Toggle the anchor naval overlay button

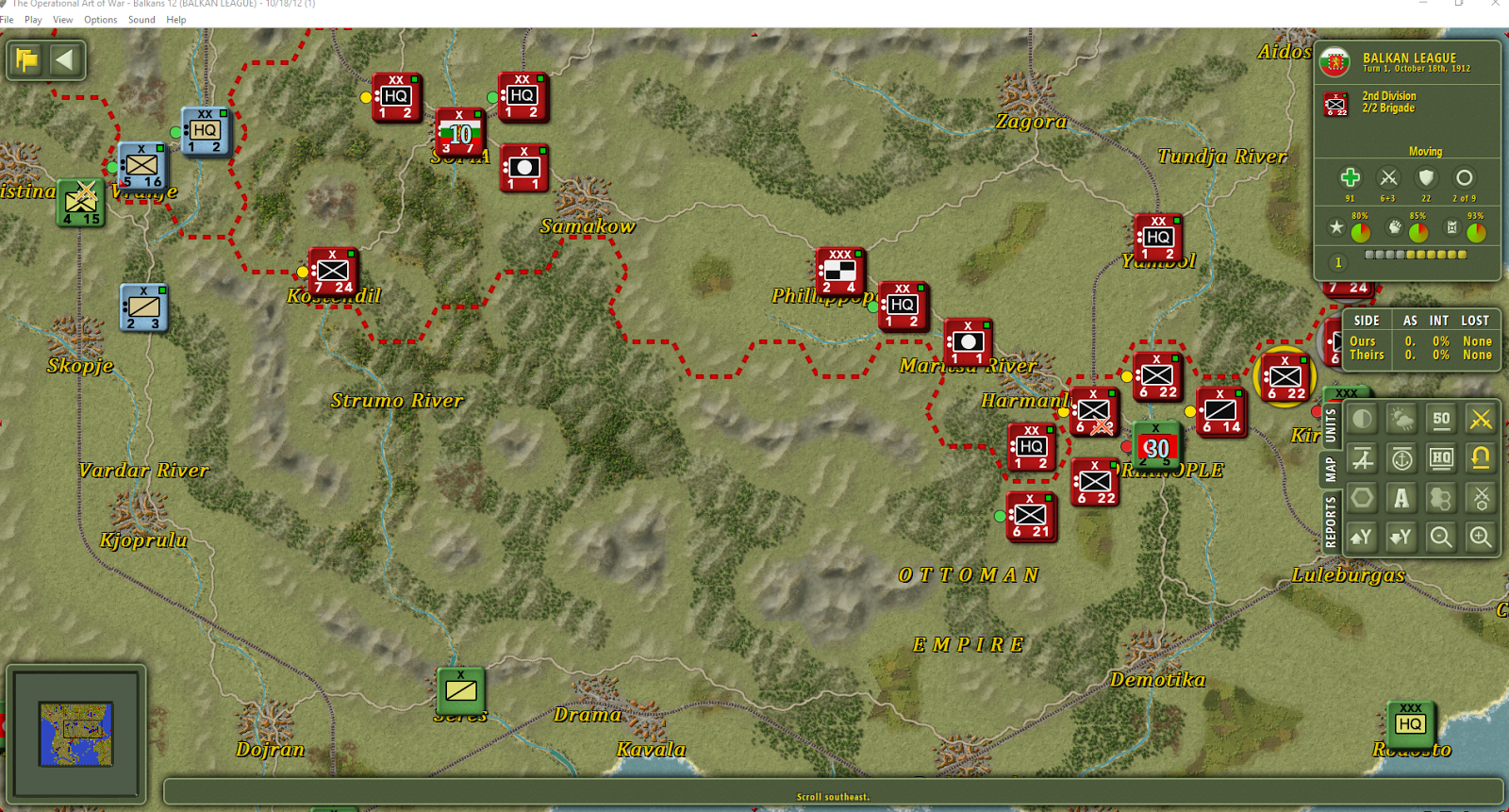click(x=1401, y=458)
